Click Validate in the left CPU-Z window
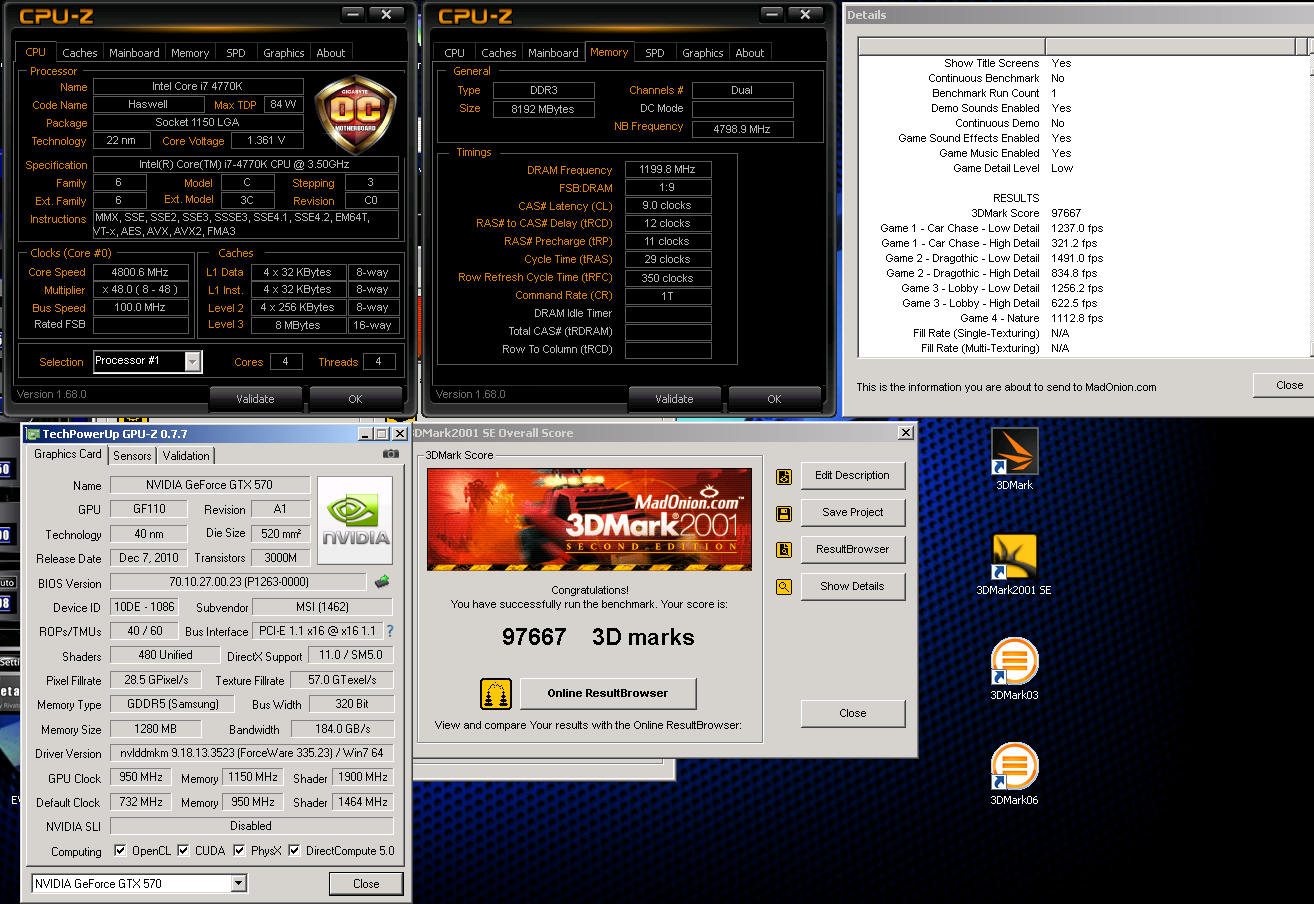 (255, 399)
